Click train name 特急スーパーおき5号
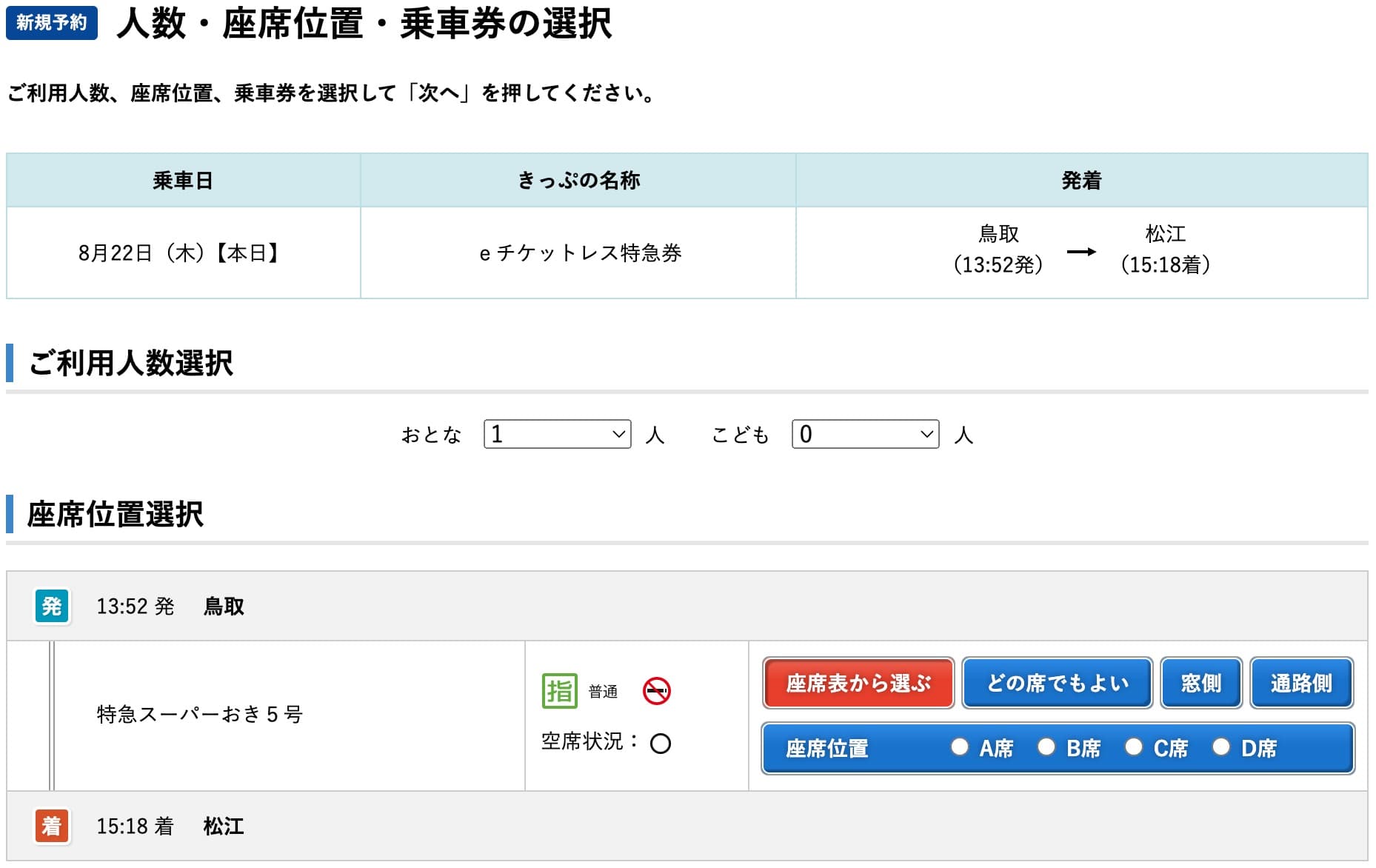 pyautogui.click(x=200, y=715)
